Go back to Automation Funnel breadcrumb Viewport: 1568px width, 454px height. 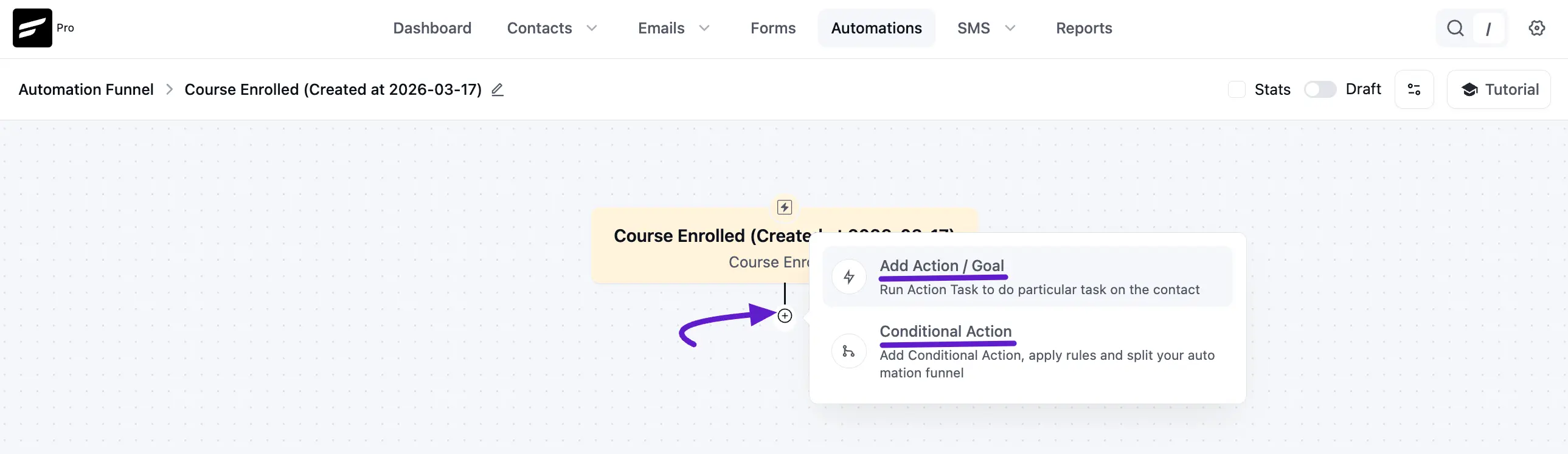tap(86, 89)
